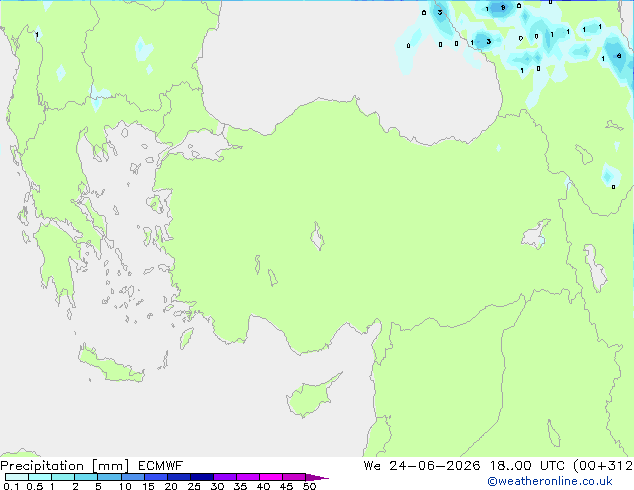Viewport: 634px width, 490px height.
Task: Click the '10' legend value label
Action: 125,486
